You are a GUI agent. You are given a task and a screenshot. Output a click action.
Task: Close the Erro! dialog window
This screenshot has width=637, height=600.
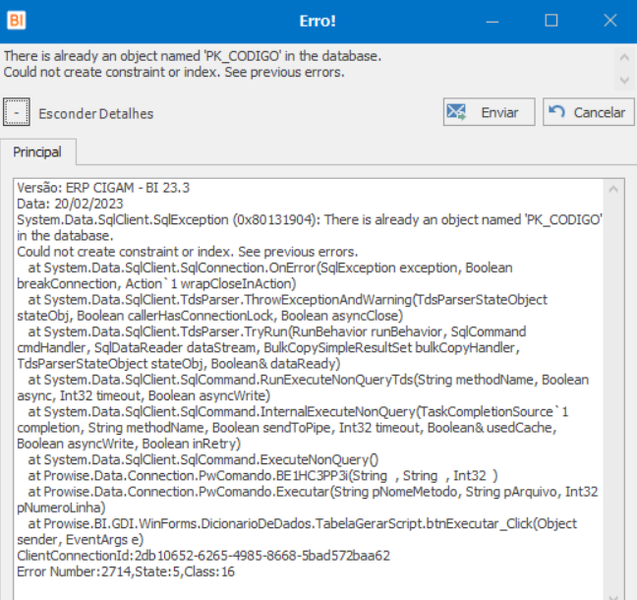tap(610, 21)
